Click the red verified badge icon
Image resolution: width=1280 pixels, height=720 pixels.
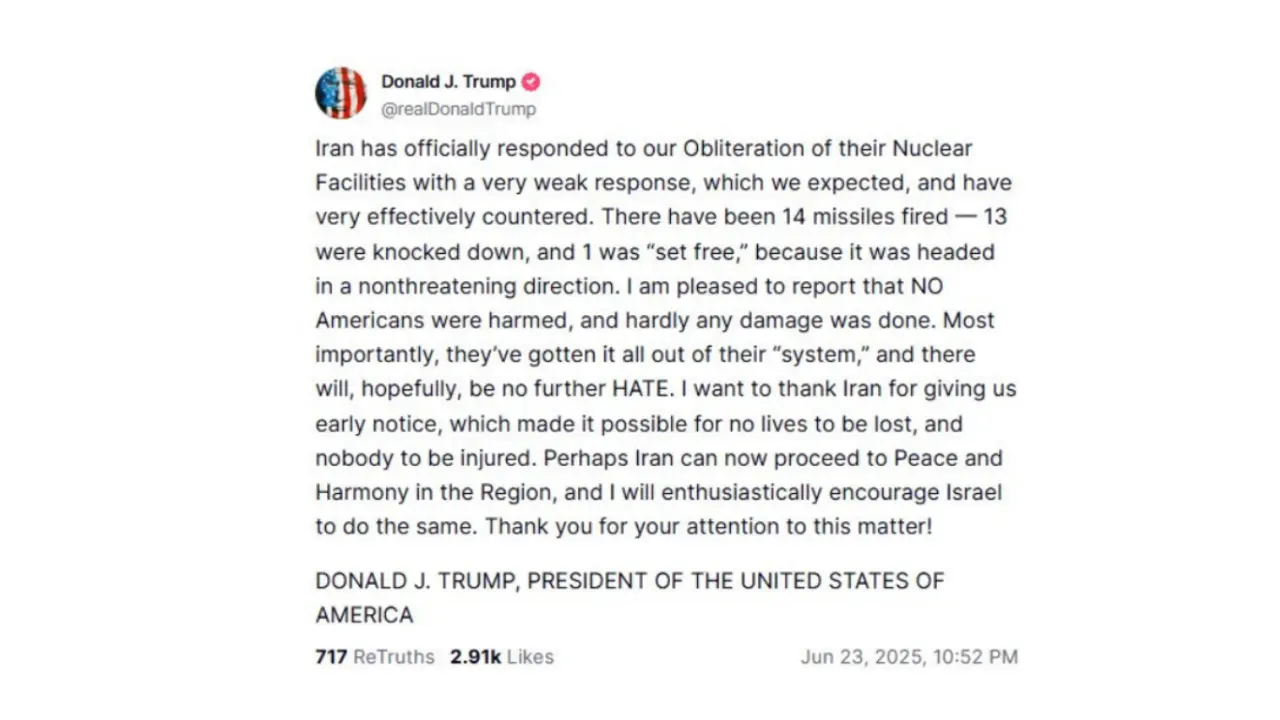tap(531, 82)
